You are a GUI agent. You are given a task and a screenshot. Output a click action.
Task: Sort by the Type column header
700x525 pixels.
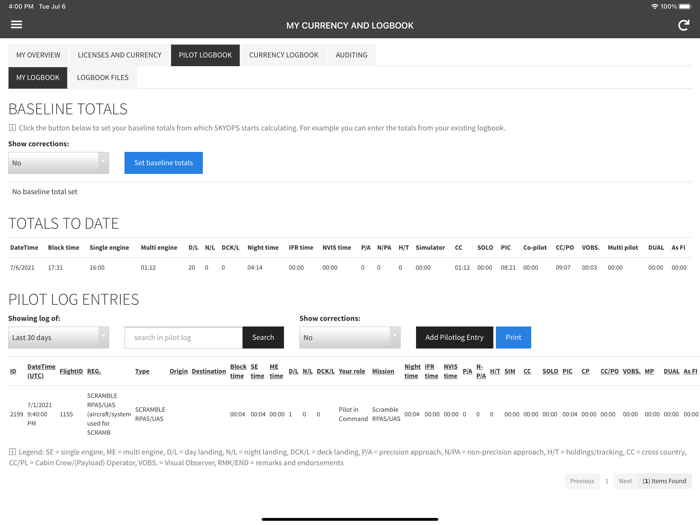coord(142,371)
